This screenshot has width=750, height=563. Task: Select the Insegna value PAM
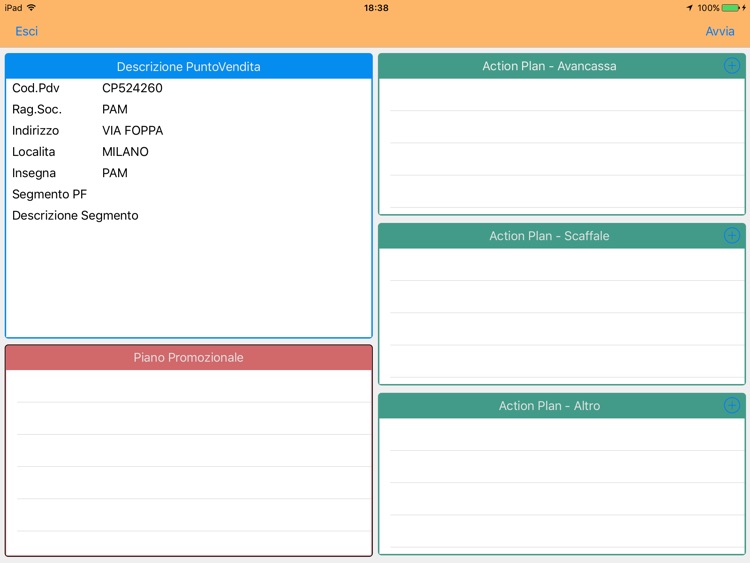pyautogui.click(x=115, y=173)
